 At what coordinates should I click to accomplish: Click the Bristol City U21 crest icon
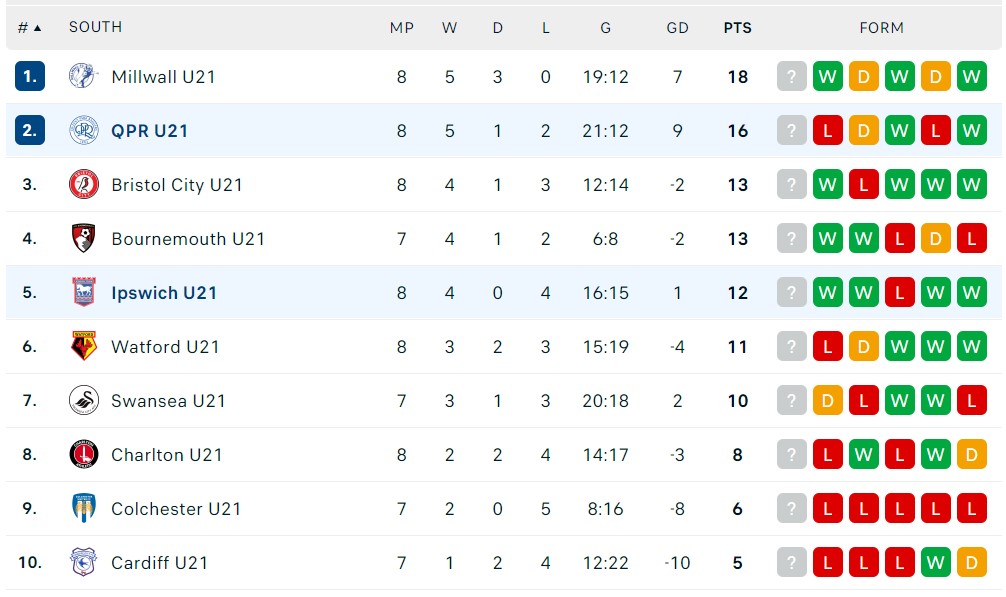click(84, 184)
